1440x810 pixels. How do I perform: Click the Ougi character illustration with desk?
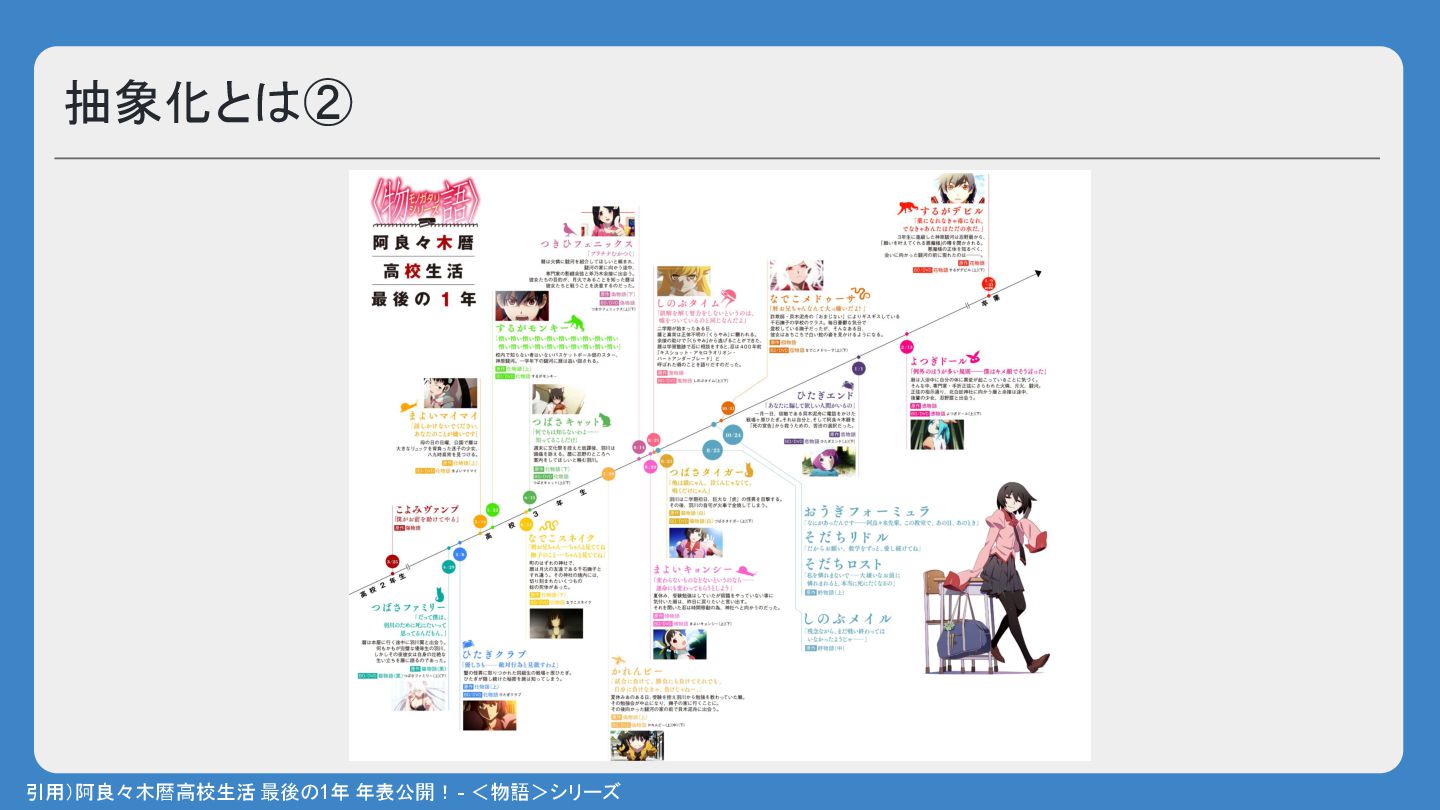click(x=985, y=578)
